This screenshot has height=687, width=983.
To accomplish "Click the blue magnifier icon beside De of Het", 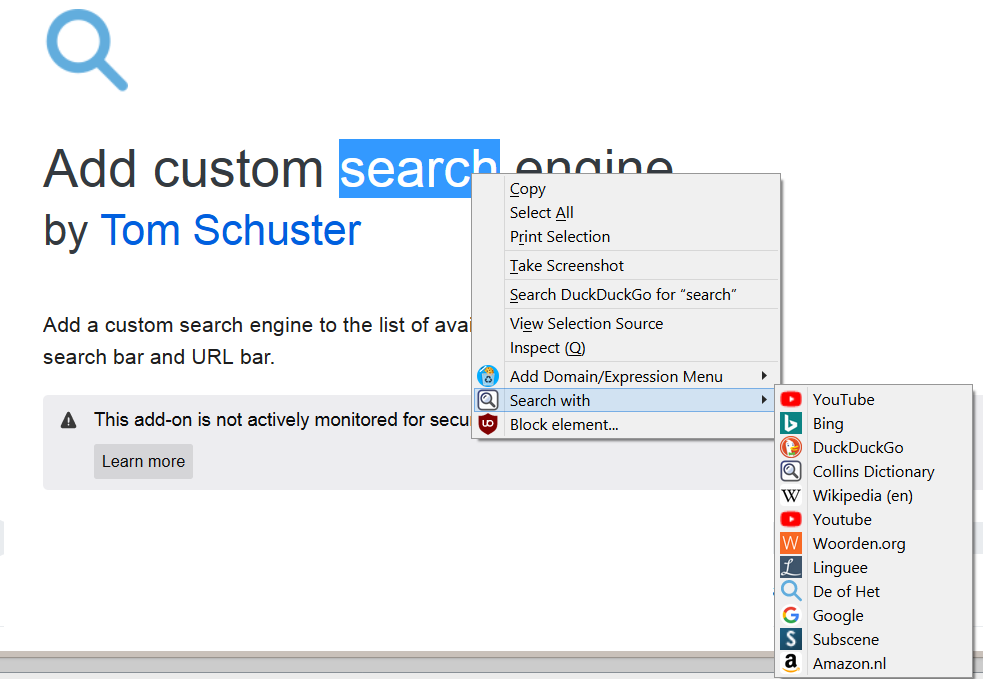I will [x=791, y=591].
